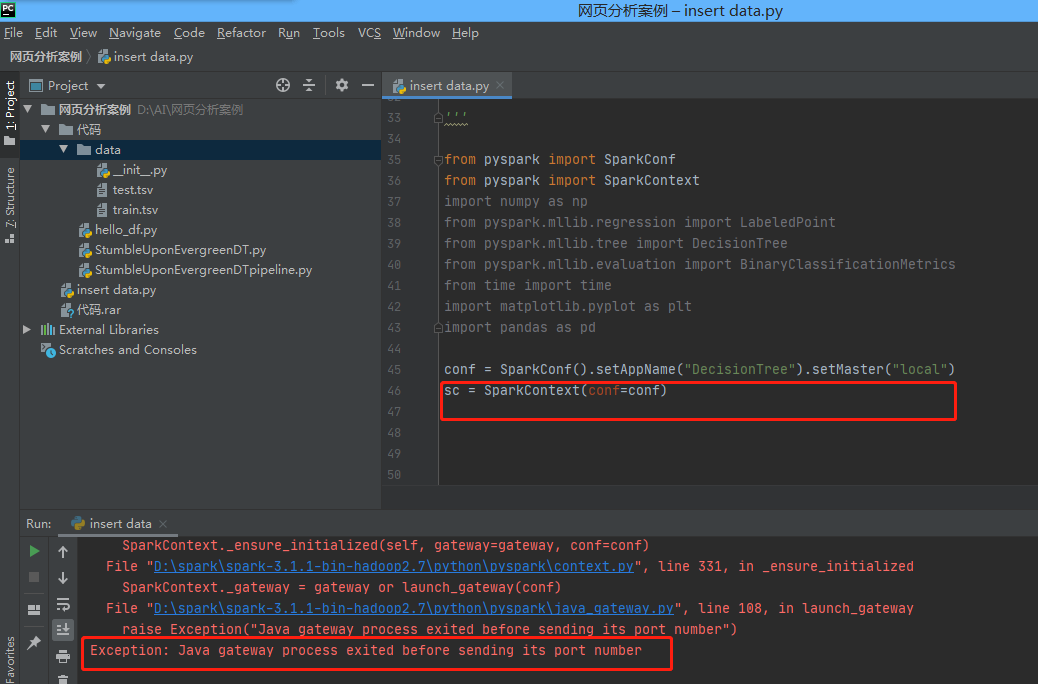Select train.tsv in project tree
The width and height of the screenshot is (1038, 684).
pos(128,210)
